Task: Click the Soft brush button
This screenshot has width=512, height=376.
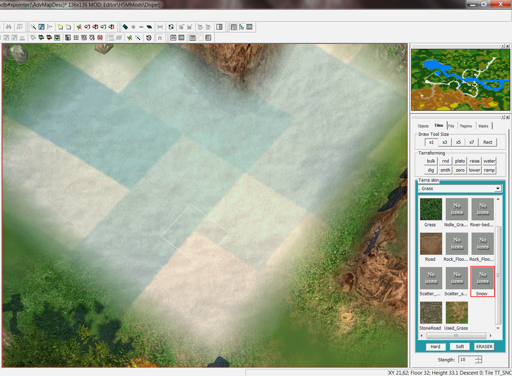Action: pos(460,347)
